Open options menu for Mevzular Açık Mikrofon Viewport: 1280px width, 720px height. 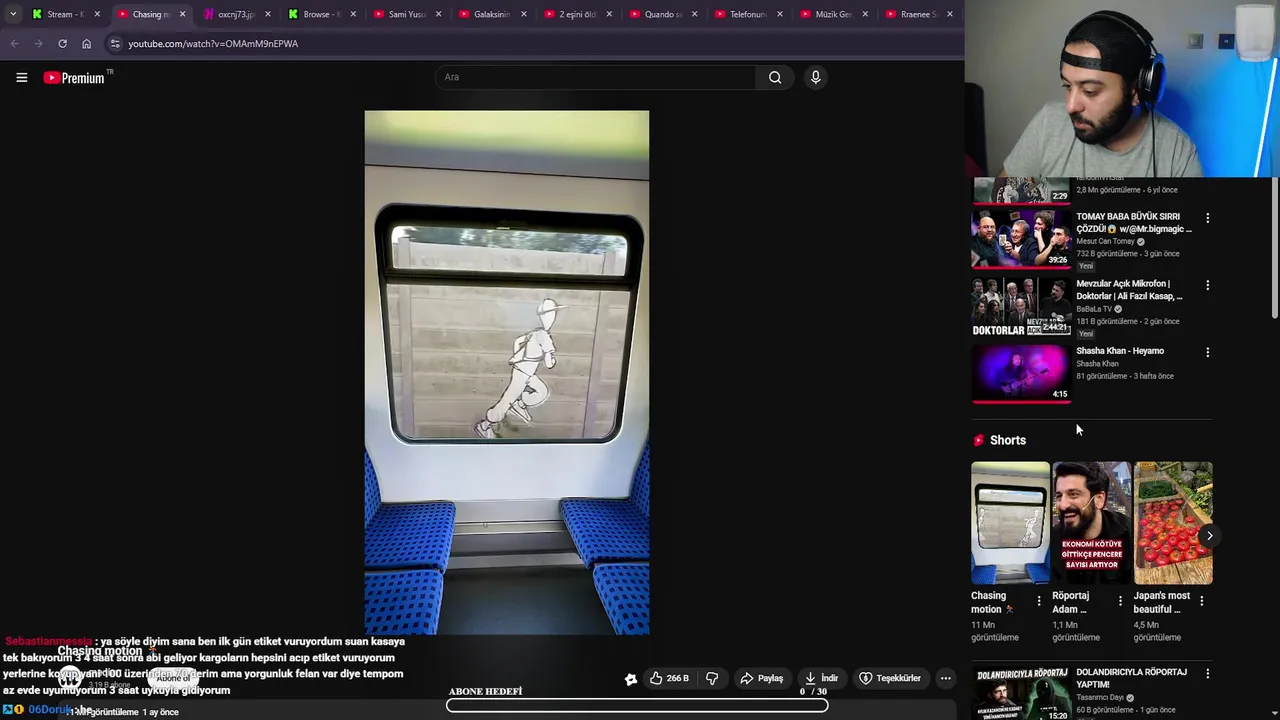point(1207,285)
